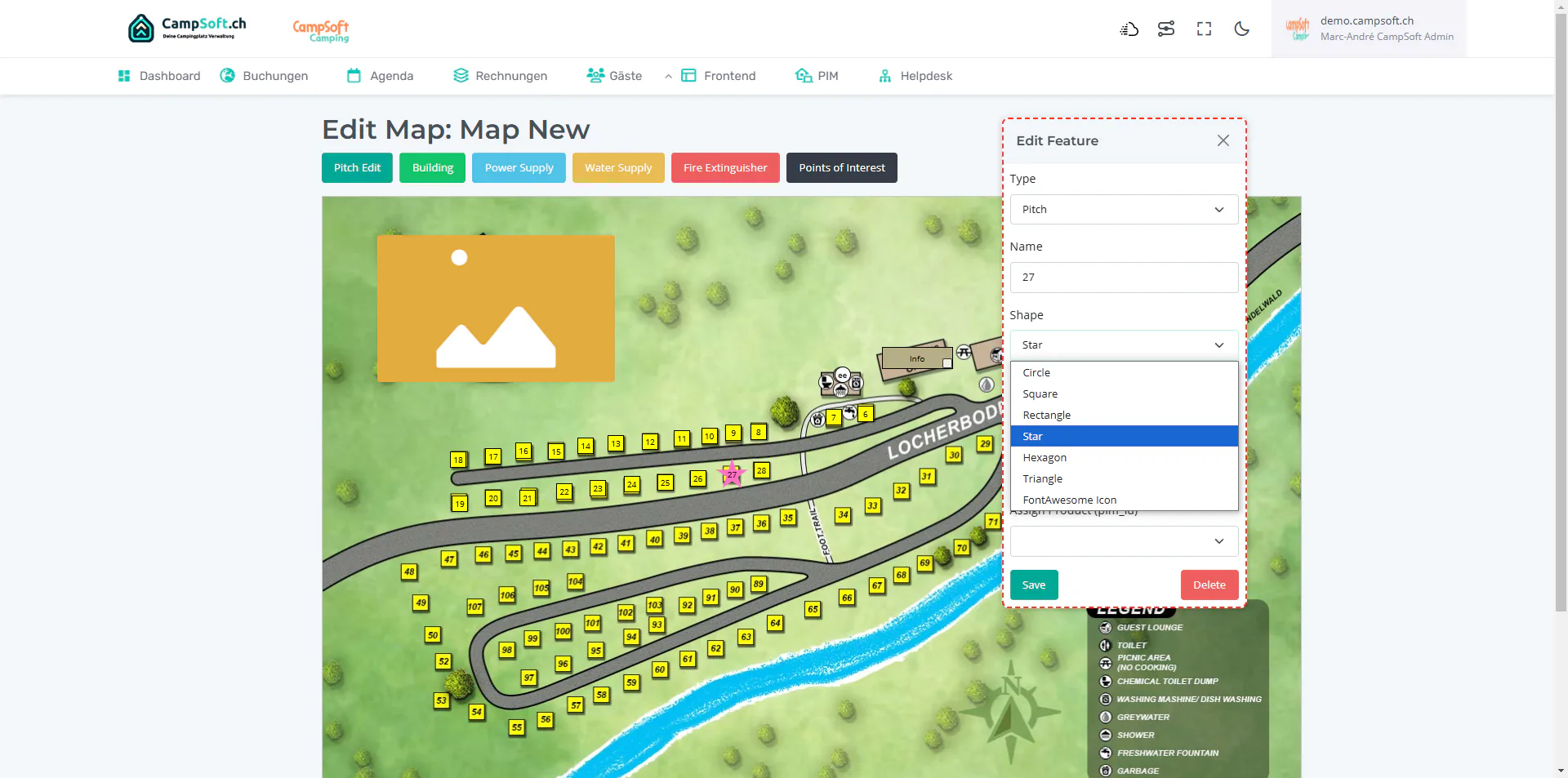Delete the current feature
Viewport: 1568px width, 778px height.
[1209, 585]
